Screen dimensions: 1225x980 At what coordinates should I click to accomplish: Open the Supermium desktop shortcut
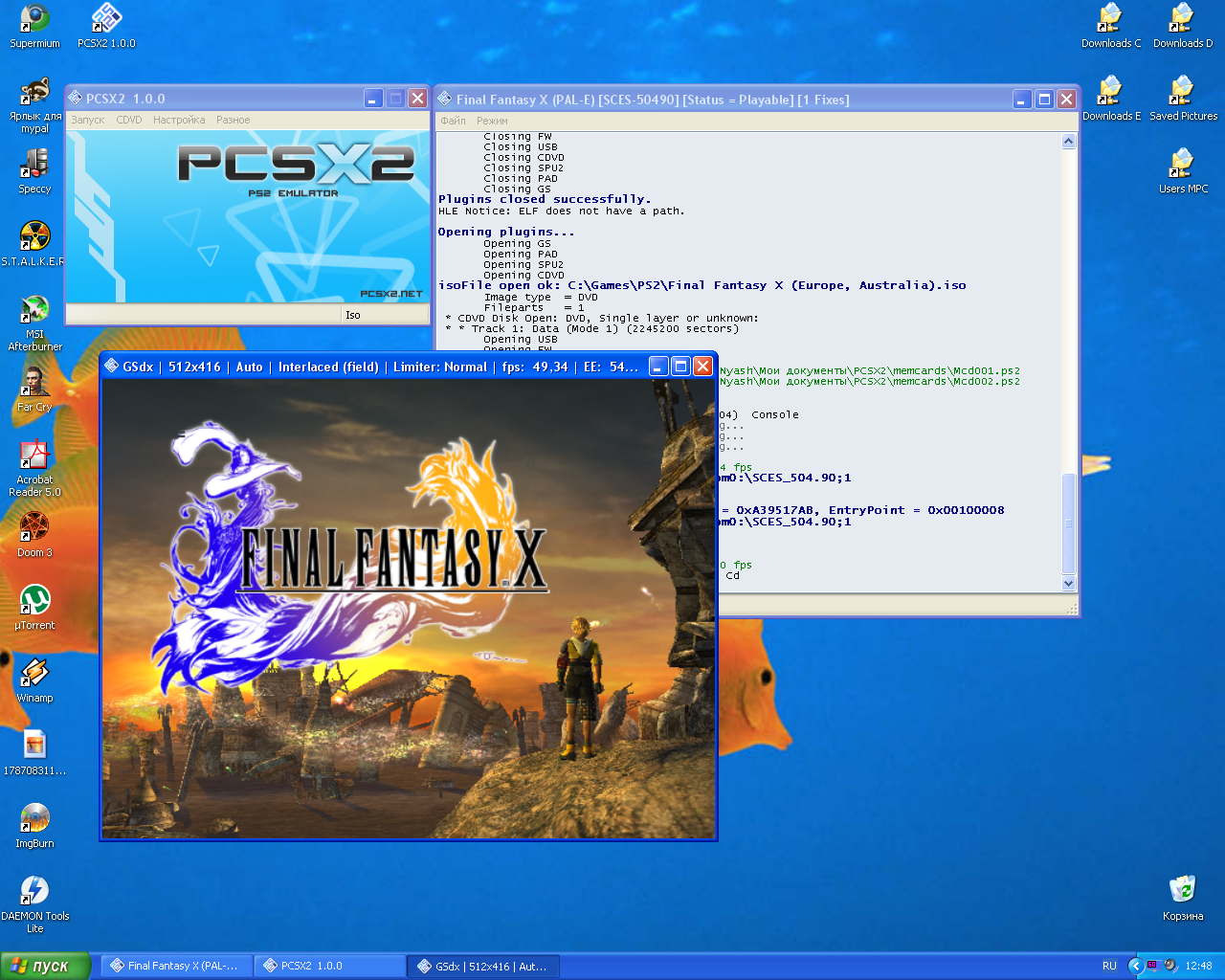pos(34,26)
